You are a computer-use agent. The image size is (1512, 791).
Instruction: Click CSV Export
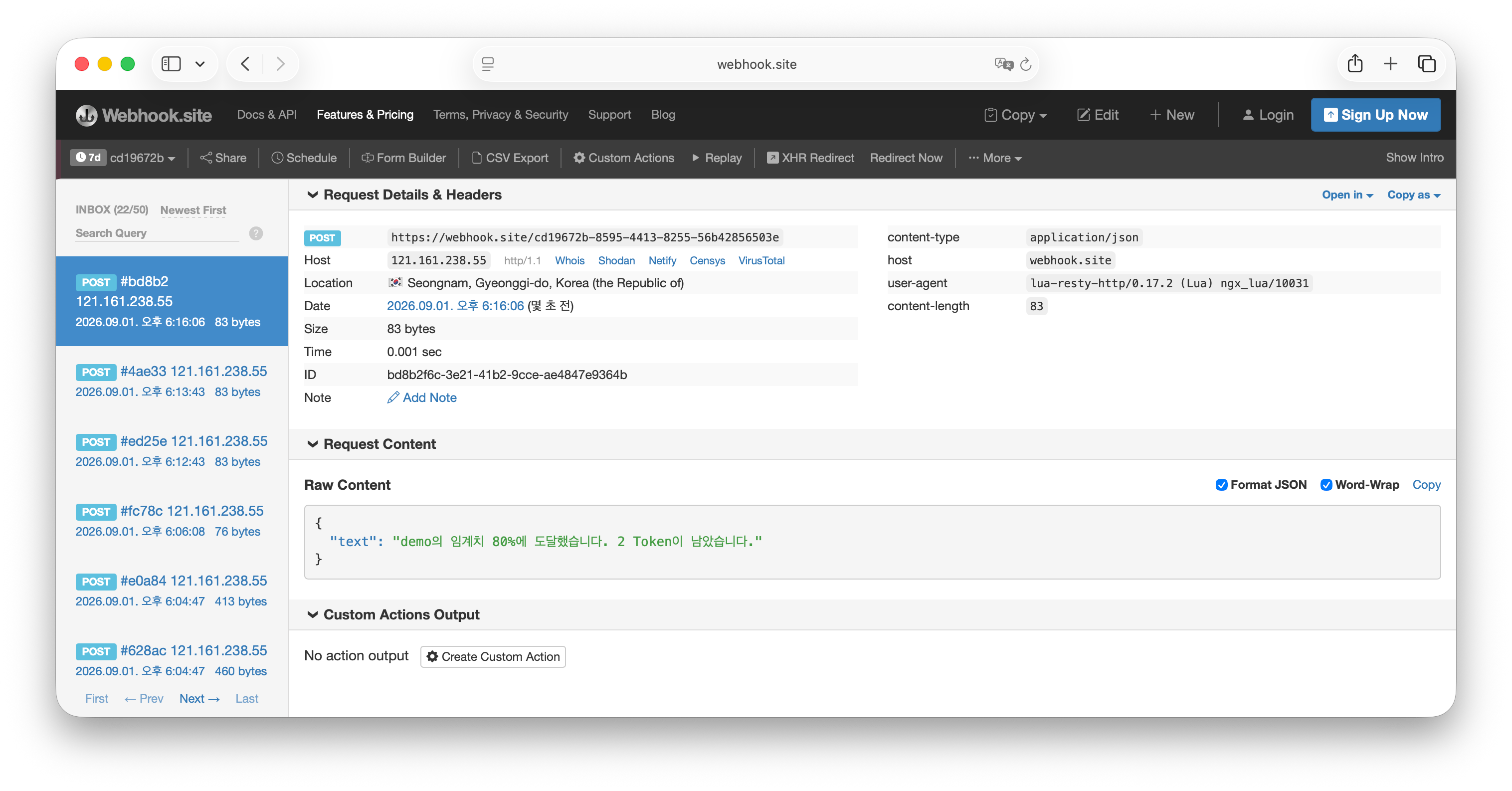(x=510, y=158)
